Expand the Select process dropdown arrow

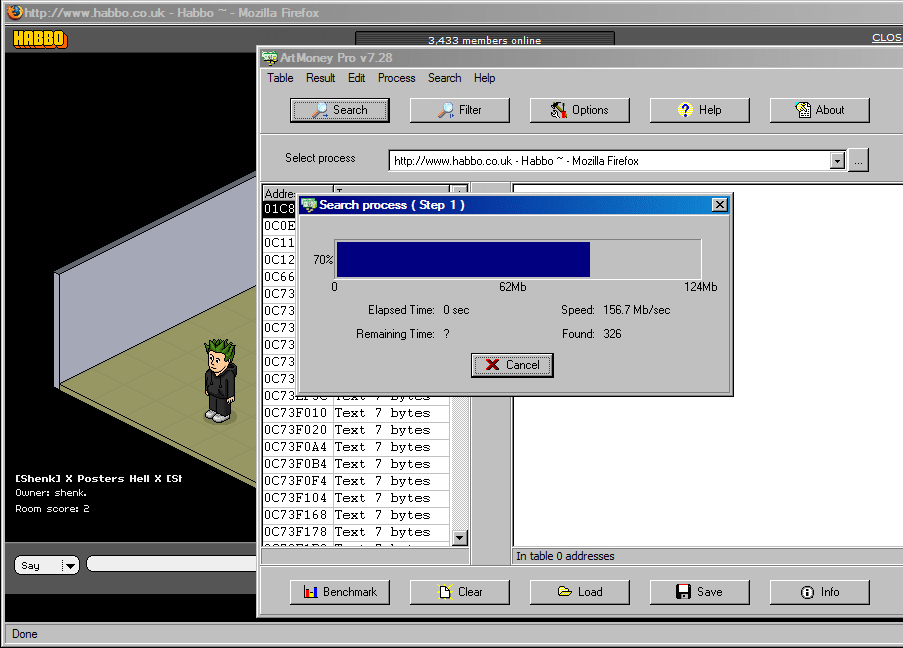click(838, 161)
